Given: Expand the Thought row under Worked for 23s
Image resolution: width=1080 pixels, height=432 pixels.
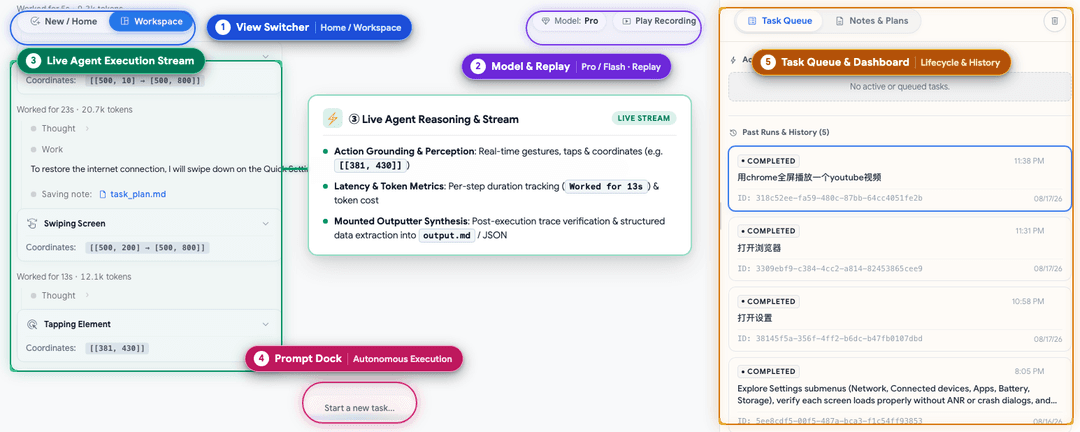Looking at the screenshot, I should tap(61, 129).
